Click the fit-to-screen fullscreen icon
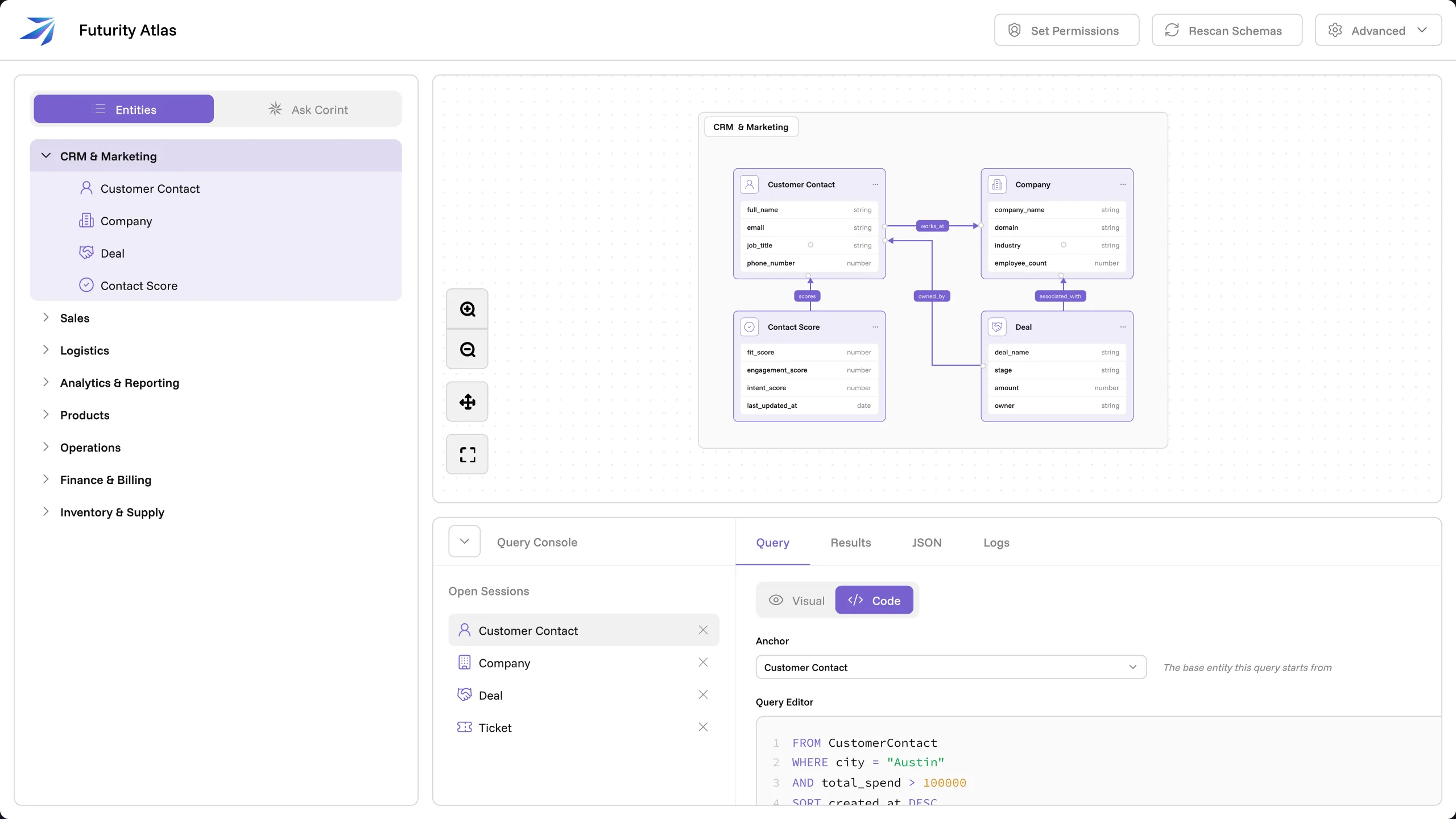The width and height of the screenshot is (1456, 819). tap(467, 454)
